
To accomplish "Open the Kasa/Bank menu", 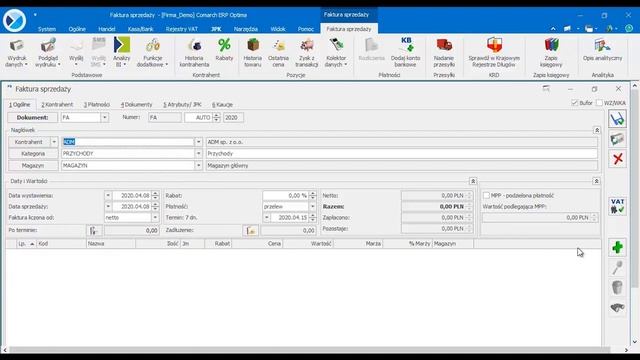I will coord(140,29).
